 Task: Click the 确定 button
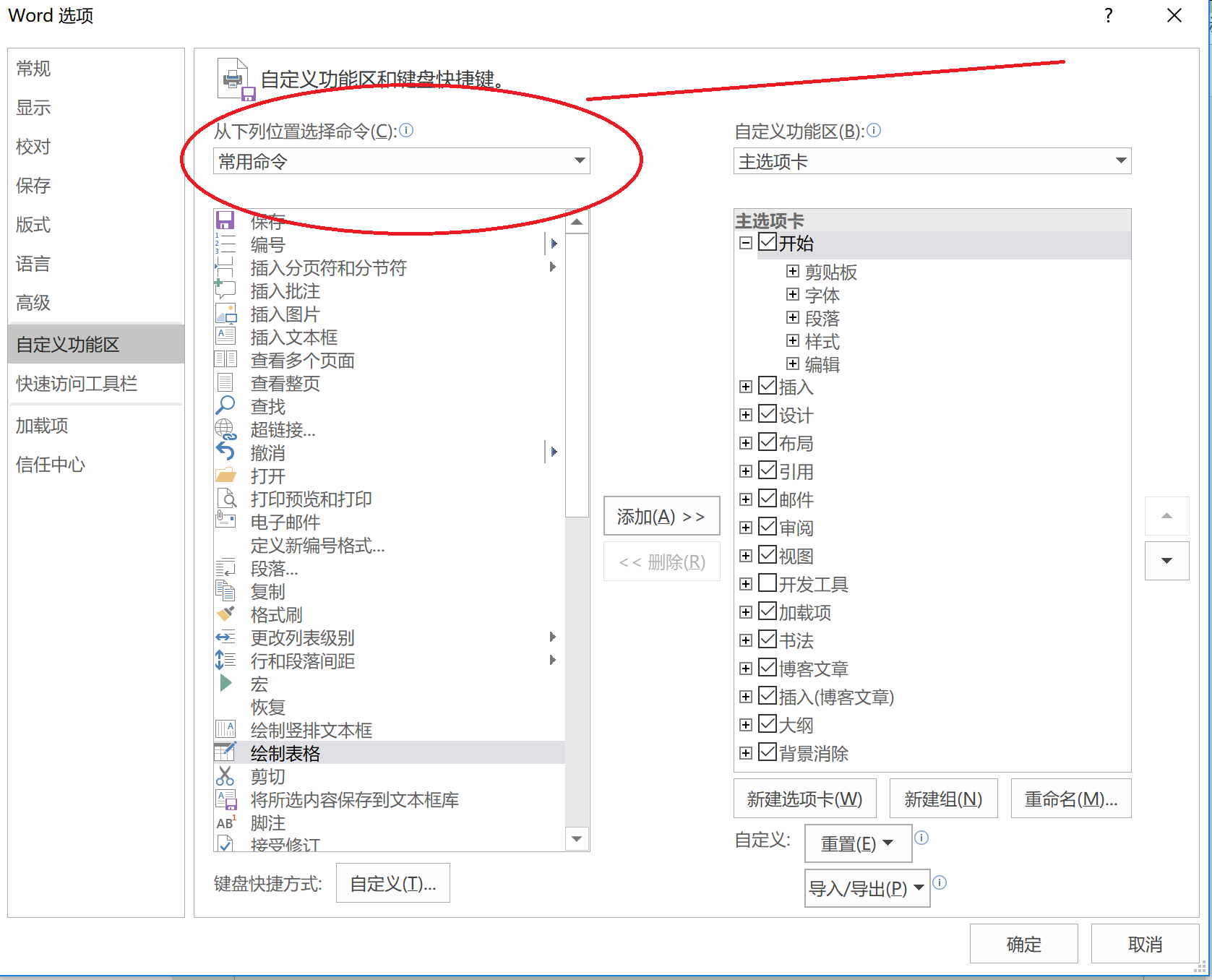tap(1023, 944)
